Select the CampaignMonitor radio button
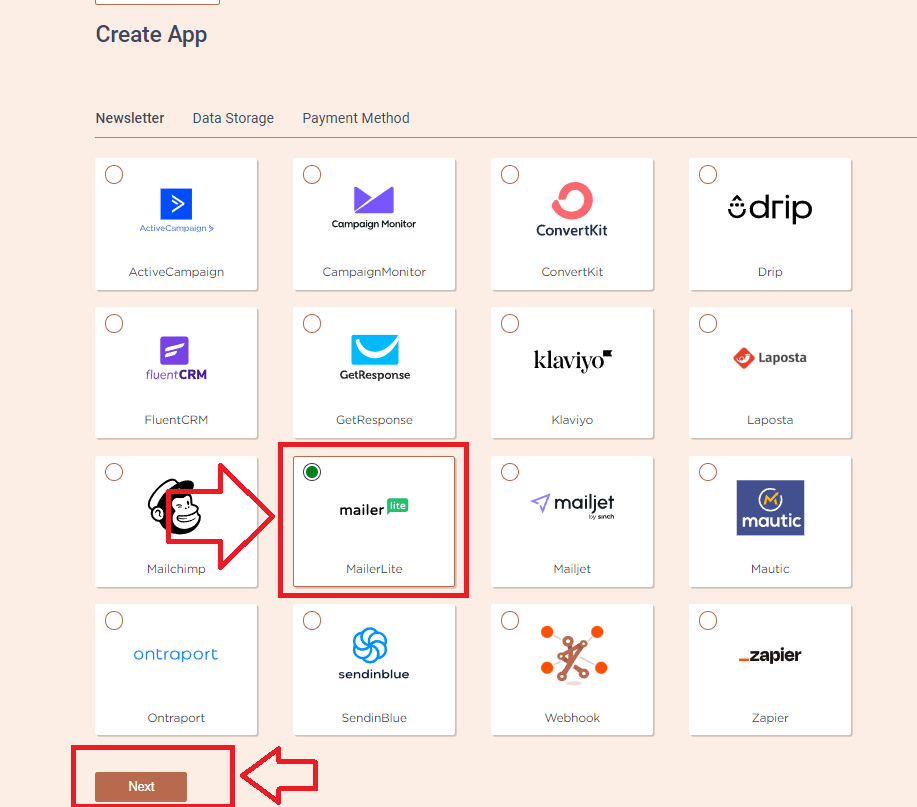Image resolution: width=917 pixels, height=807 pixels. point(312,174)
